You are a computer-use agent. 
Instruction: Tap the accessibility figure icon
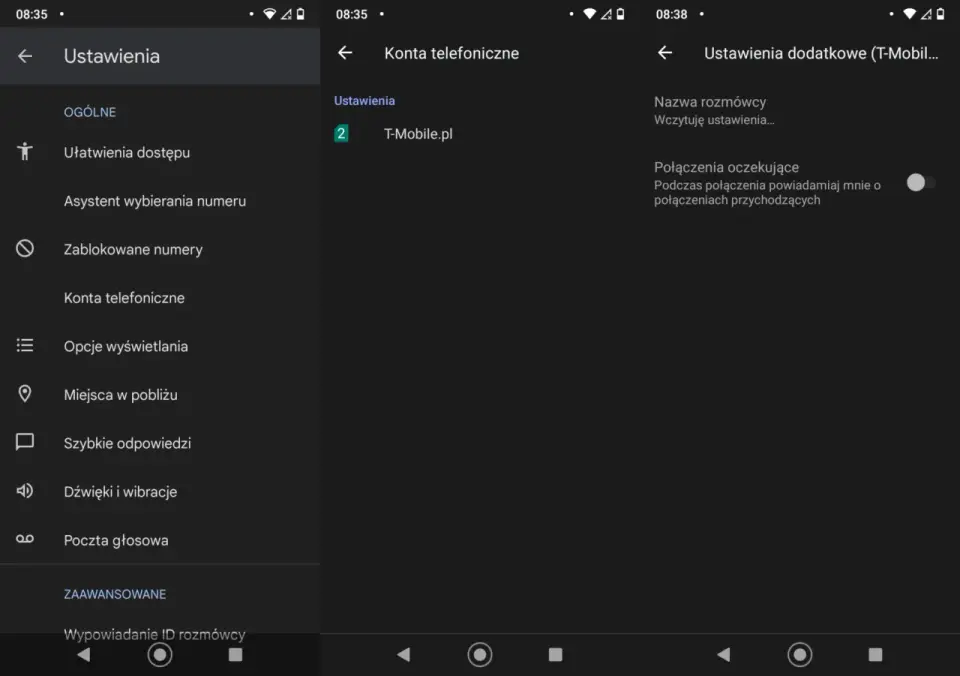[24, 151]
